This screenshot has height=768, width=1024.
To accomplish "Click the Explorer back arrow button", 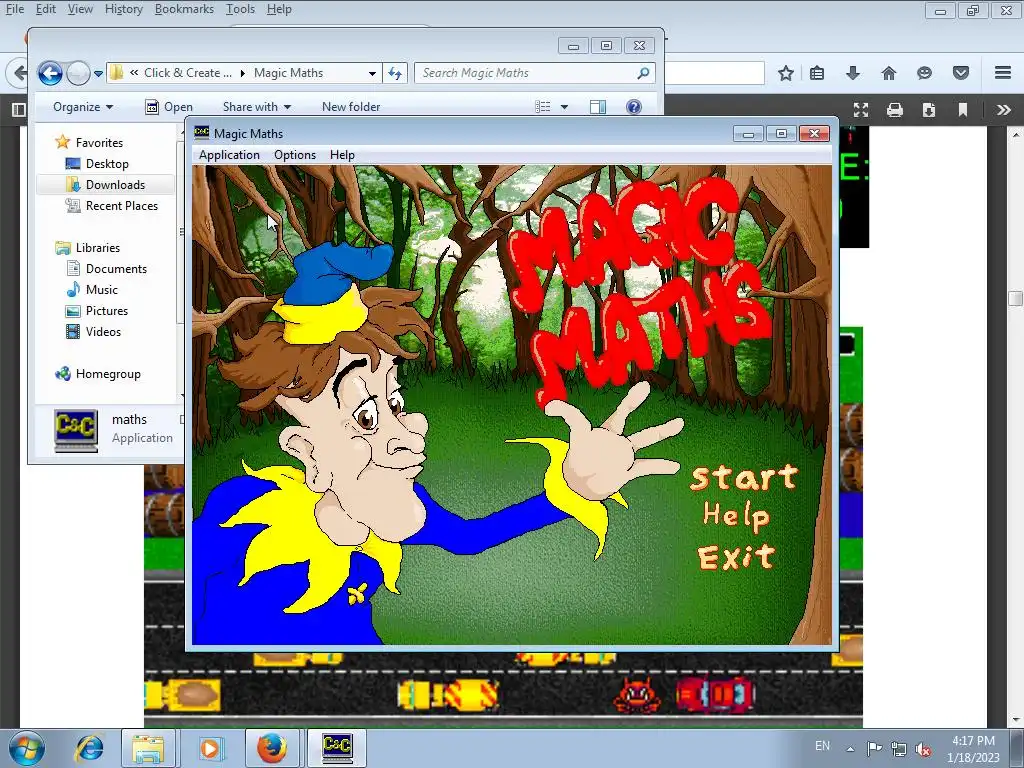I will 50,73.
